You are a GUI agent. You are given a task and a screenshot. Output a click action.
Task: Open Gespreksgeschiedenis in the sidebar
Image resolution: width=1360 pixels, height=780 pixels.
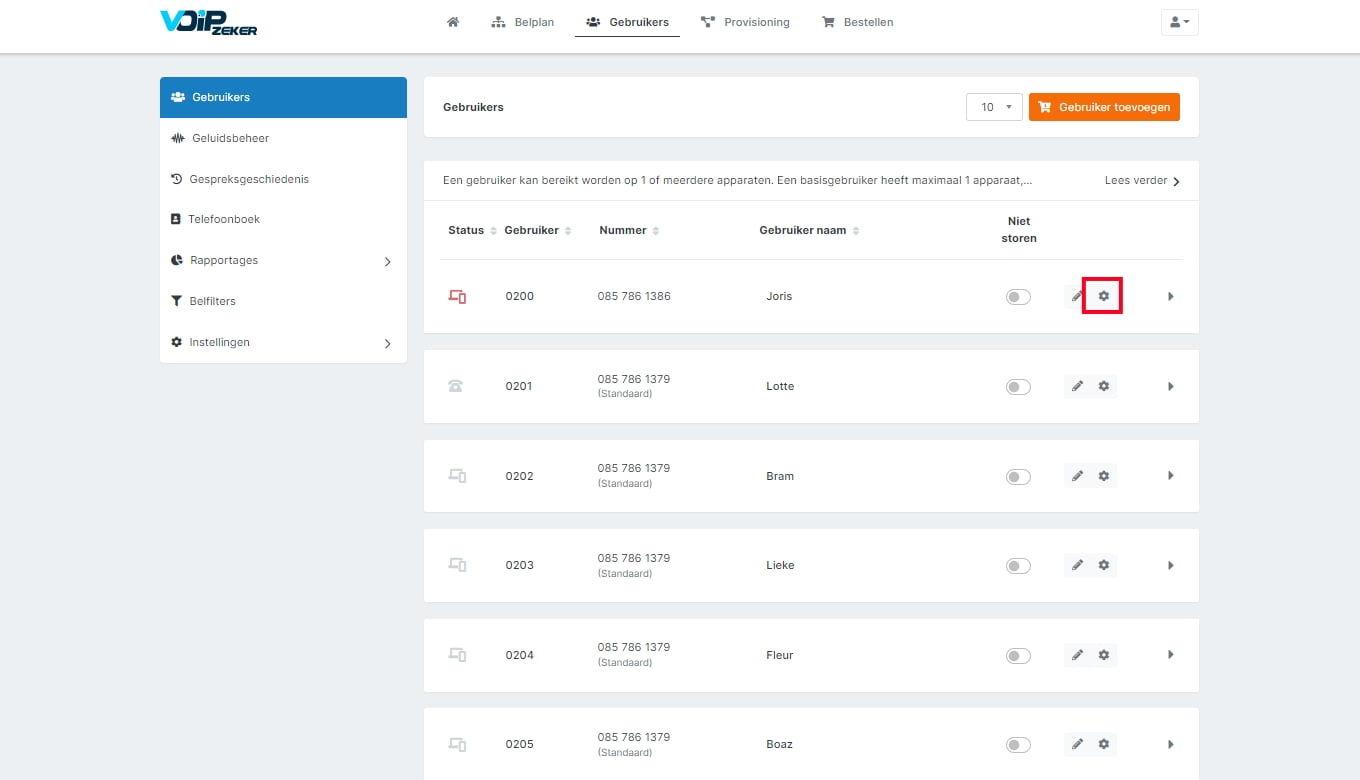click(283, 179)
